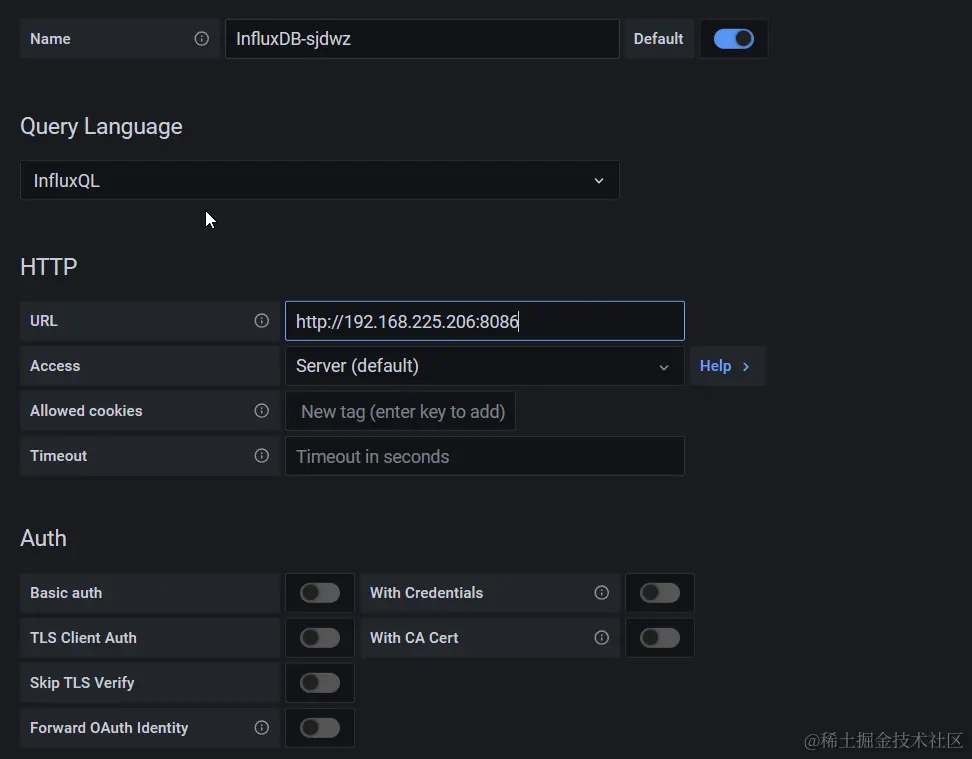Image resolution: width=972 pixels, height=759 pixels.
Task: Select the With Credentials label
Action: 426,593
